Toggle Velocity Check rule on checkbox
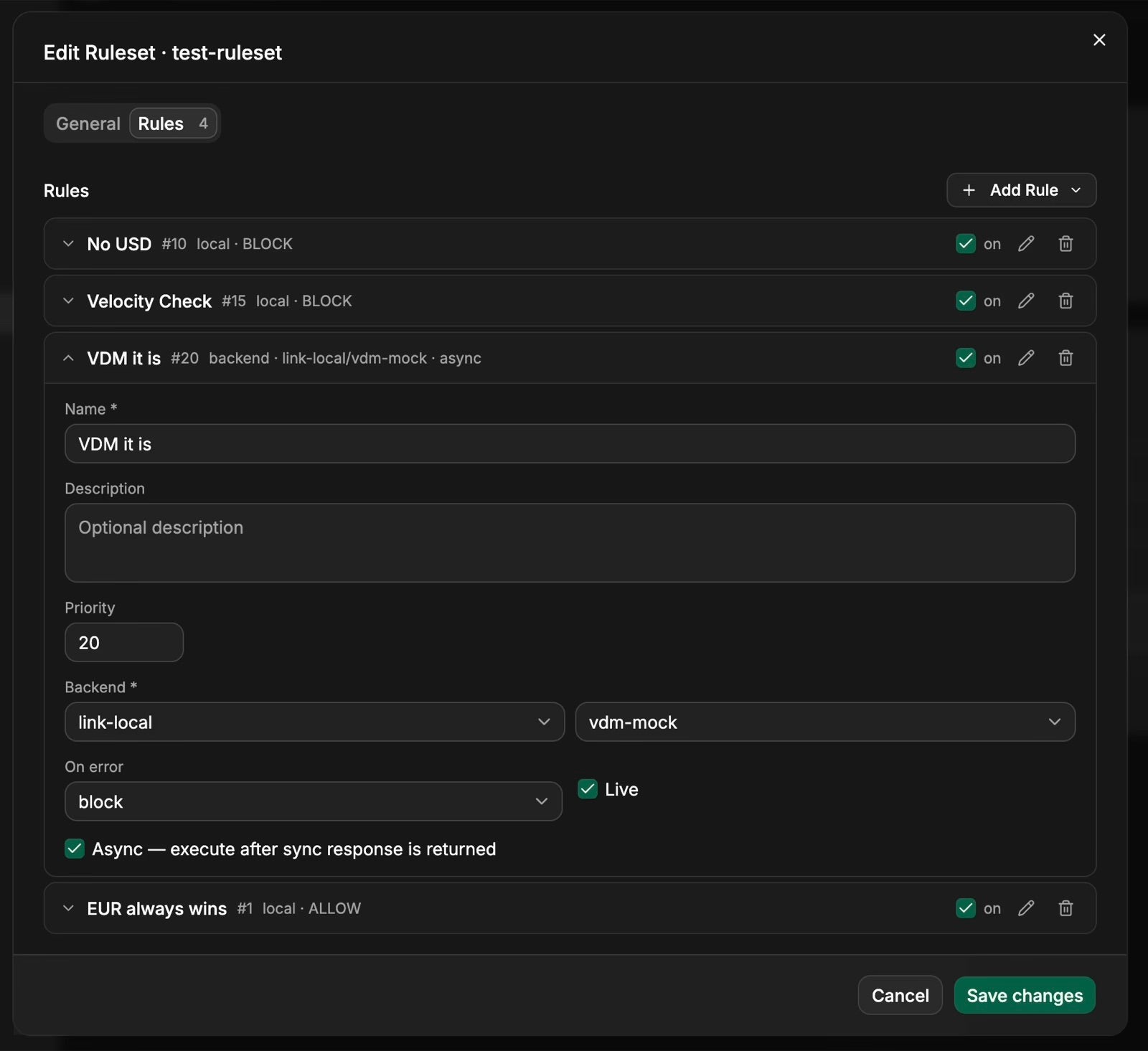This screenshot has height=1051, width=1148. [966, 301]
